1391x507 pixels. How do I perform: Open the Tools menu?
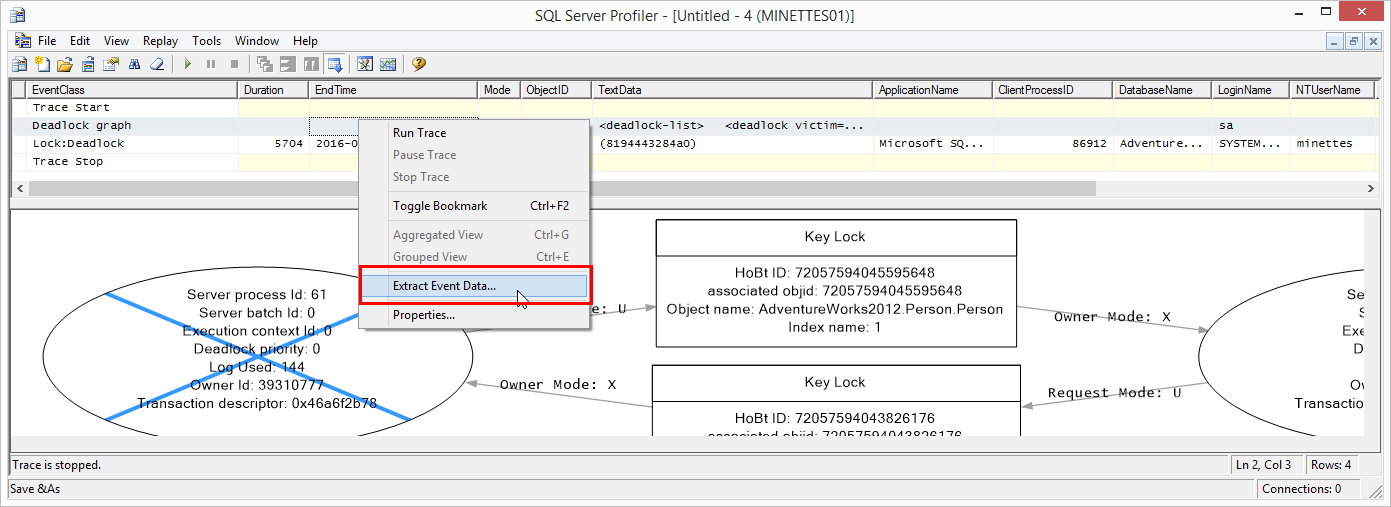206,41
